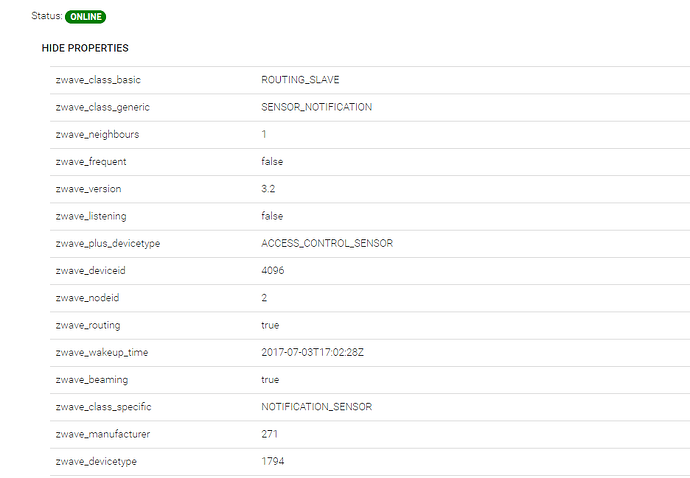
Task: Click the ONLINE status badge
Action: click(86, 17)
